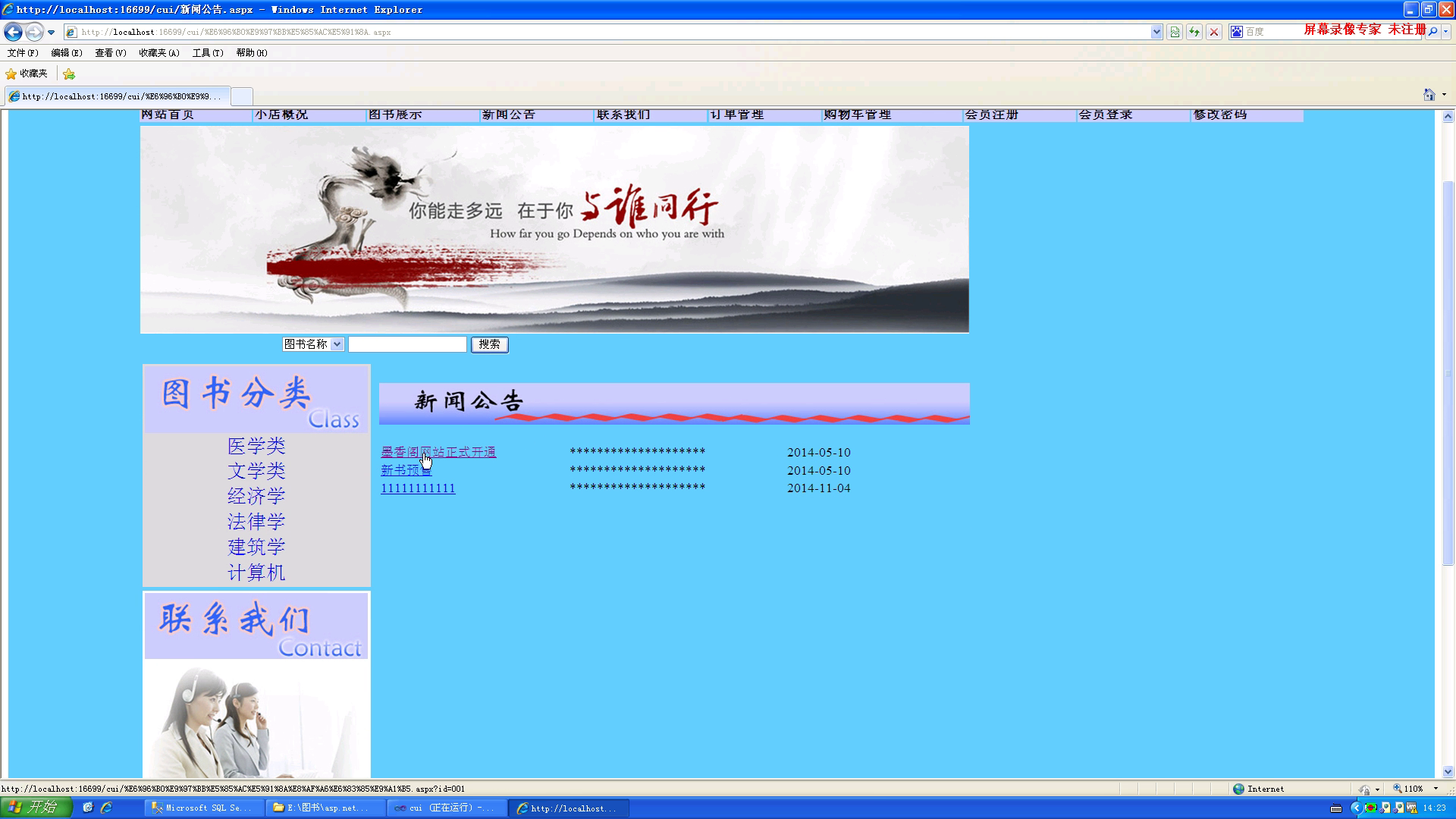Open 新闻公告 navigation item

pyautogui.click(x=509, y=115)
